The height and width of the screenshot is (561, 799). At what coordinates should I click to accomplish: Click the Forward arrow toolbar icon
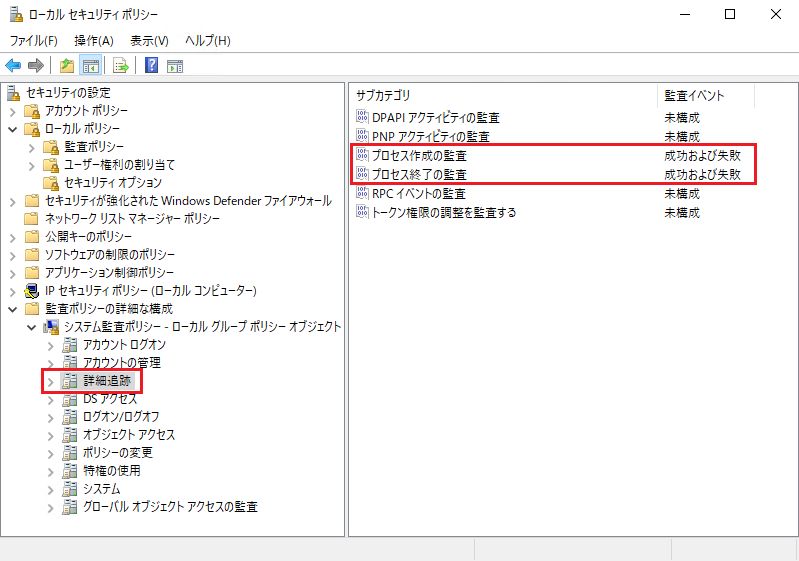[36, 66]
